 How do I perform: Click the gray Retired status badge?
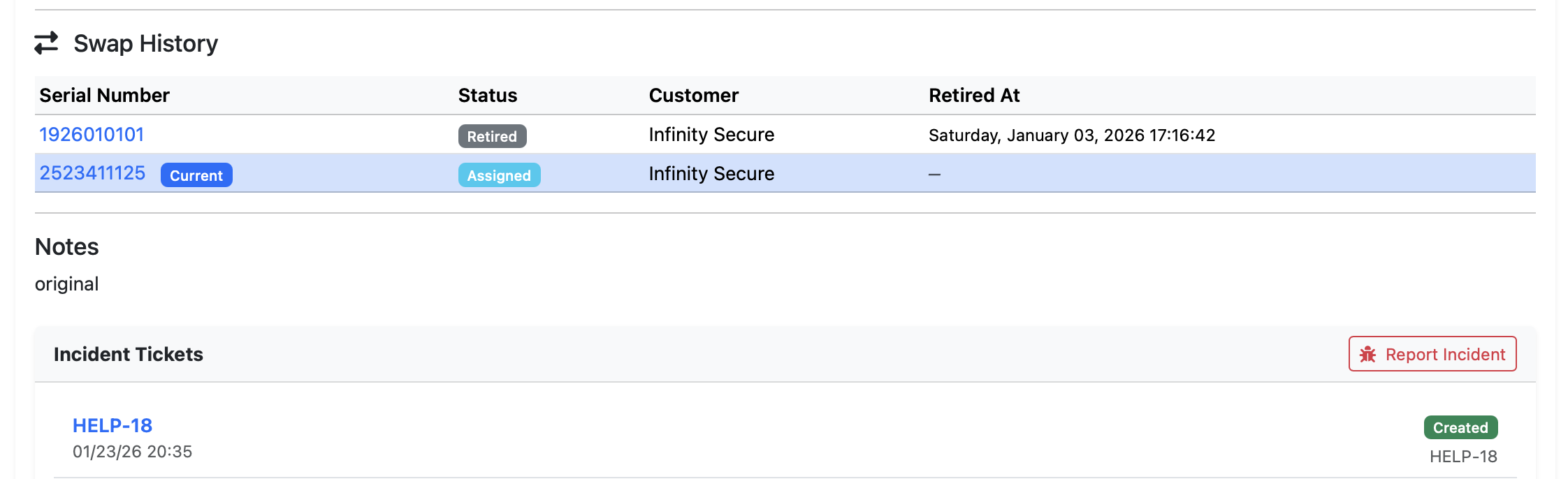[x=492, y=136]
